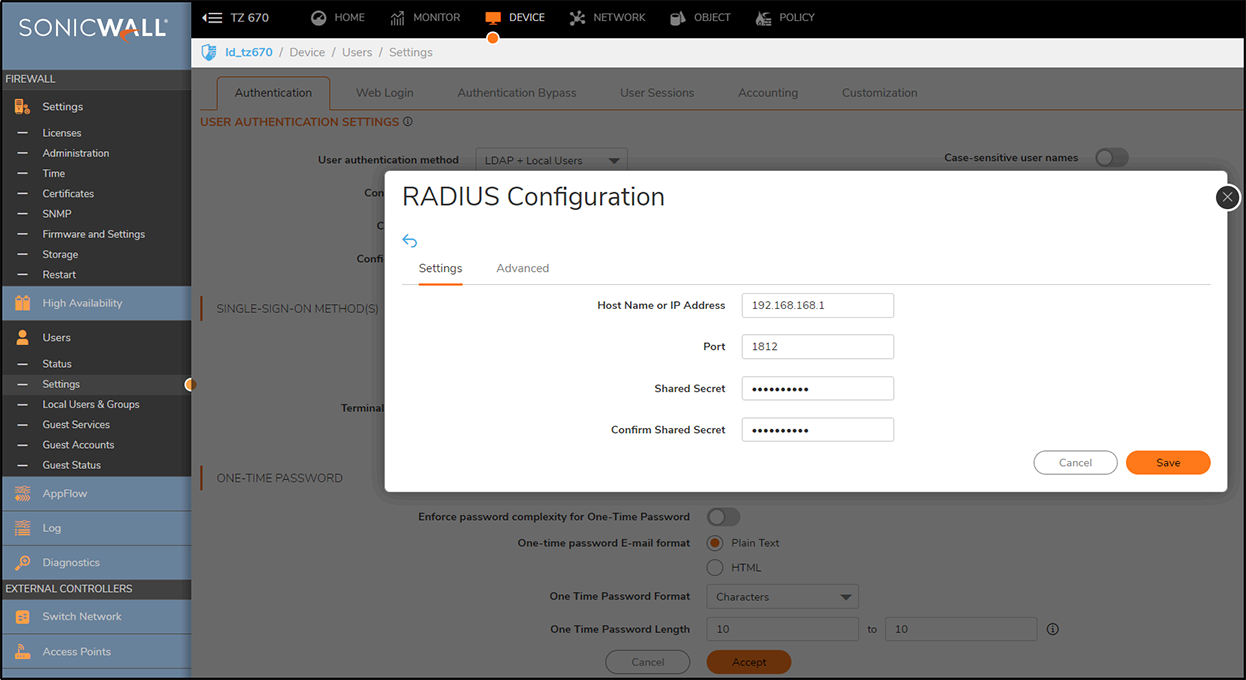This screenshot has height=680, width=1246.
Task: Switch to the Advanced tab
Action: click(x=522, y=268)
